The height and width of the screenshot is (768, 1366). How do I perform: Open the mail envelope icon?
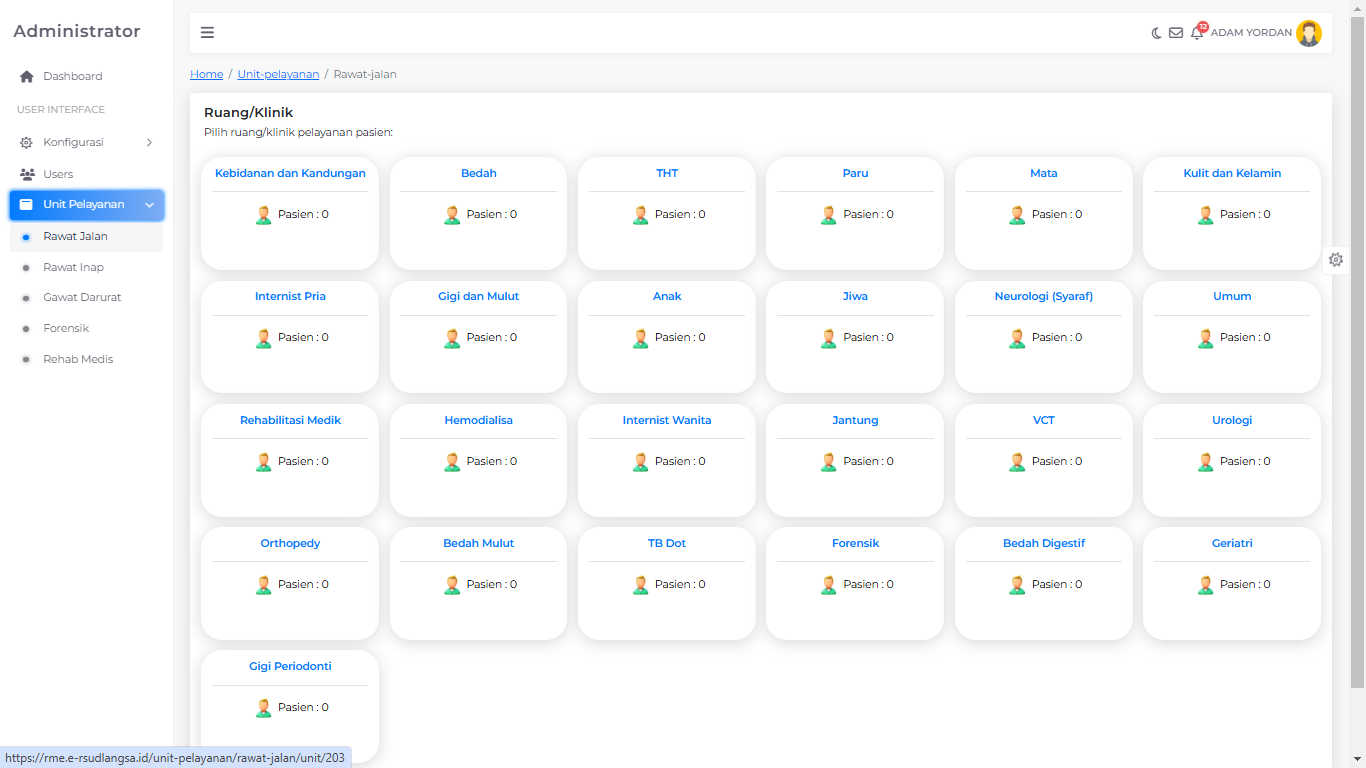(1176, 33)
